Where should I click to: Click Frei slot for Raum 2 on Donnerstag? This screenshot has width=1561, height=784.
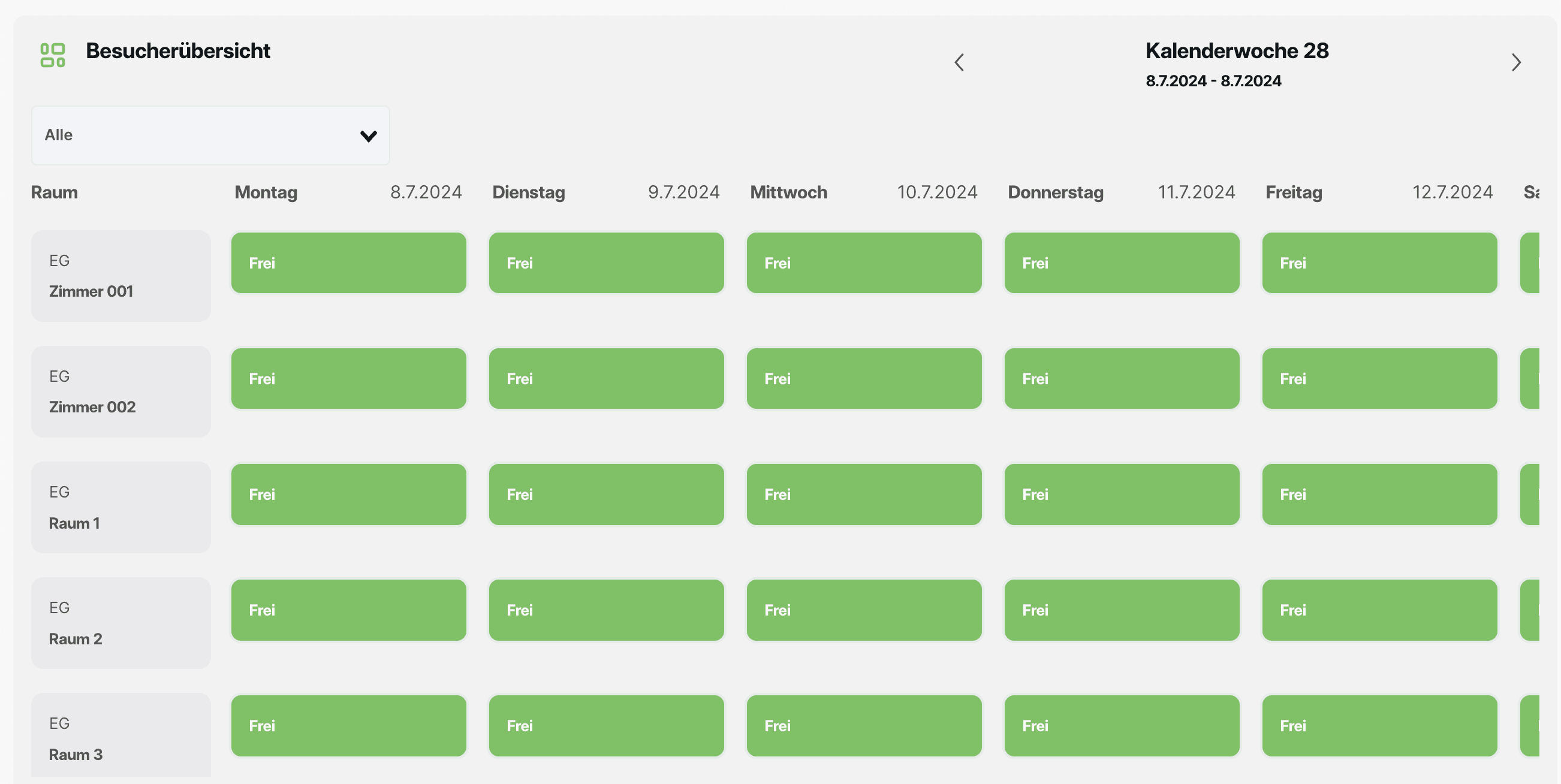[x=1121, y=610]
